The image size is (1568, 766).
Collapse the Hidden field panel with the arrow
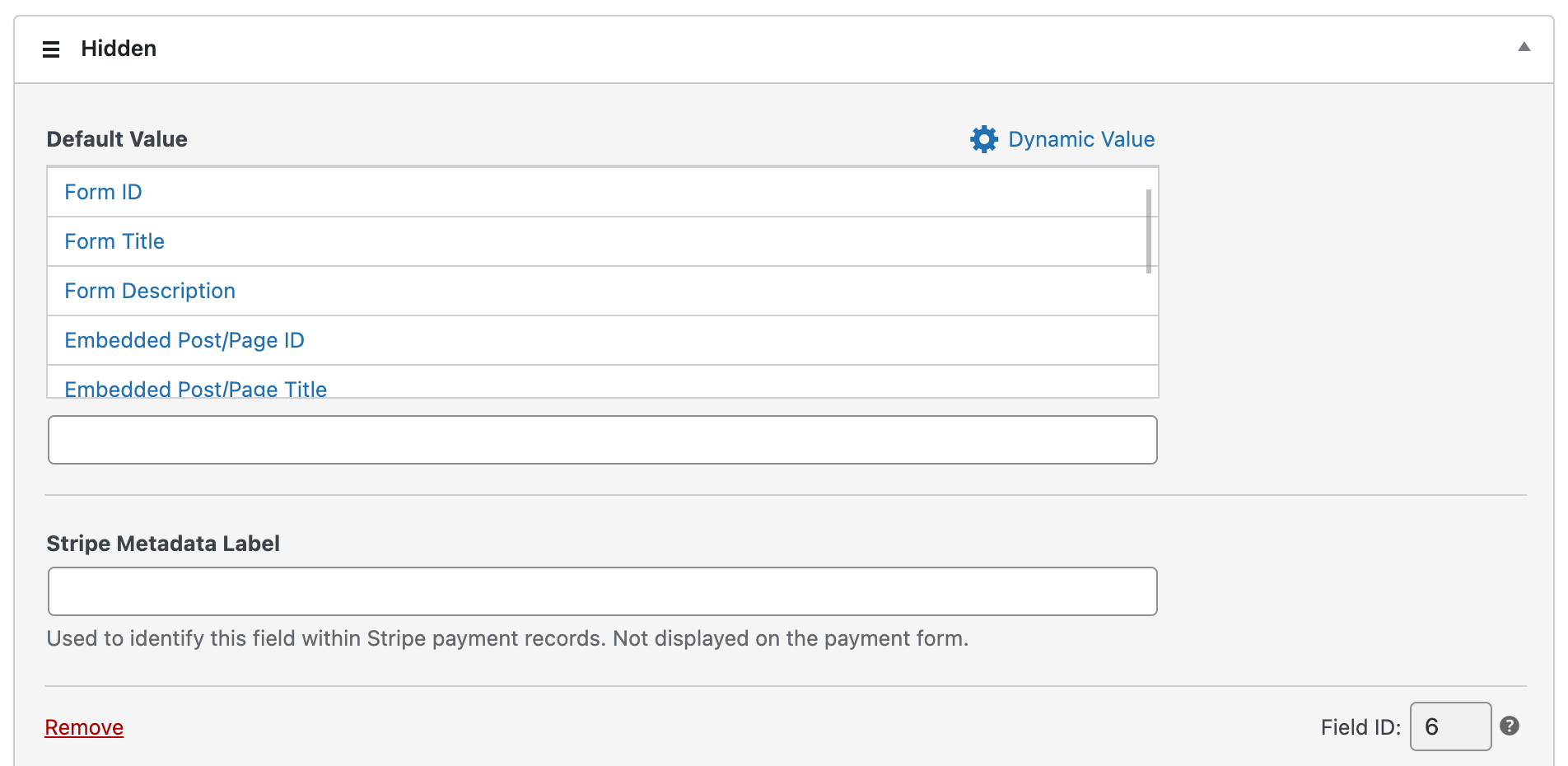(1524, 47)
